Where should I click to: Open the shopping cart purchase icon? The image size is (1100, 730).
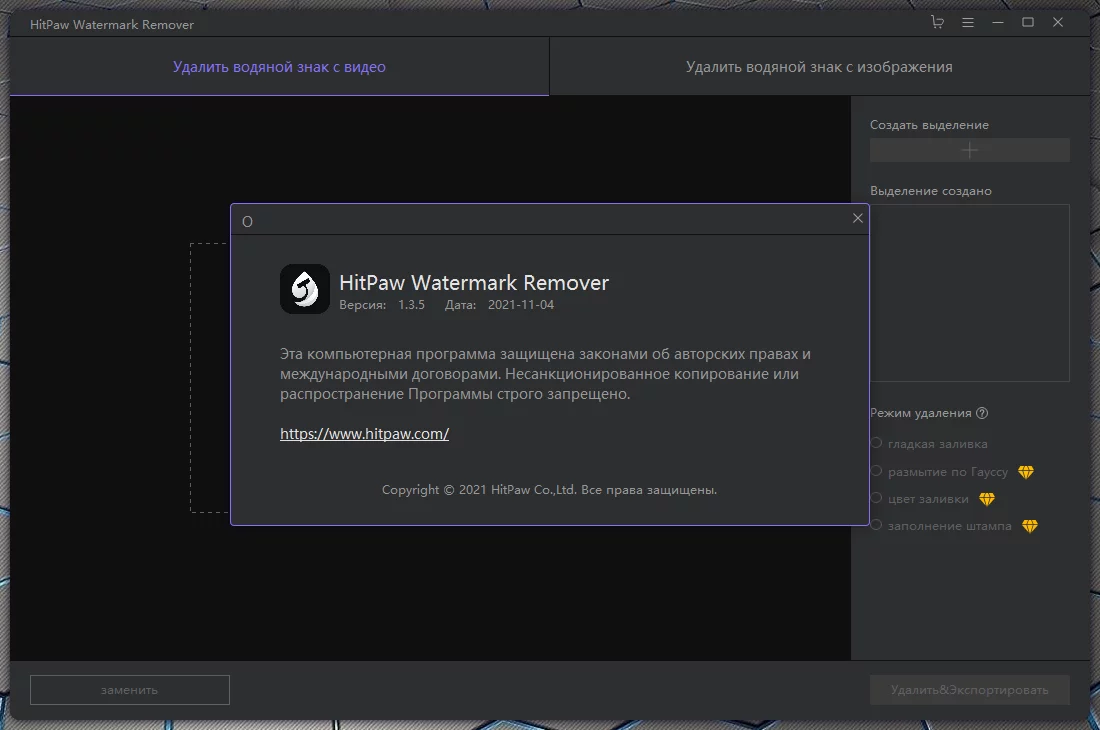937,22
